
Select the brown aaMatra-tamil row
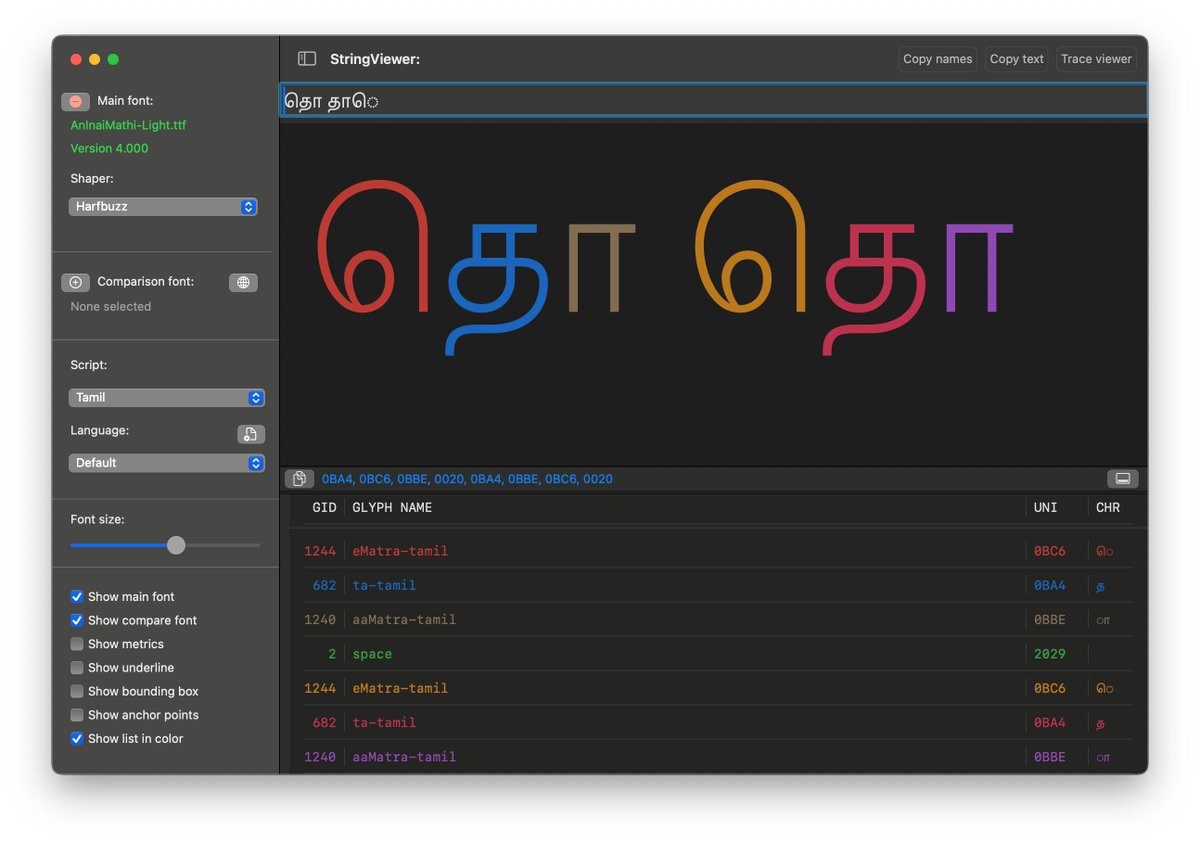click(x=718, y=620)
